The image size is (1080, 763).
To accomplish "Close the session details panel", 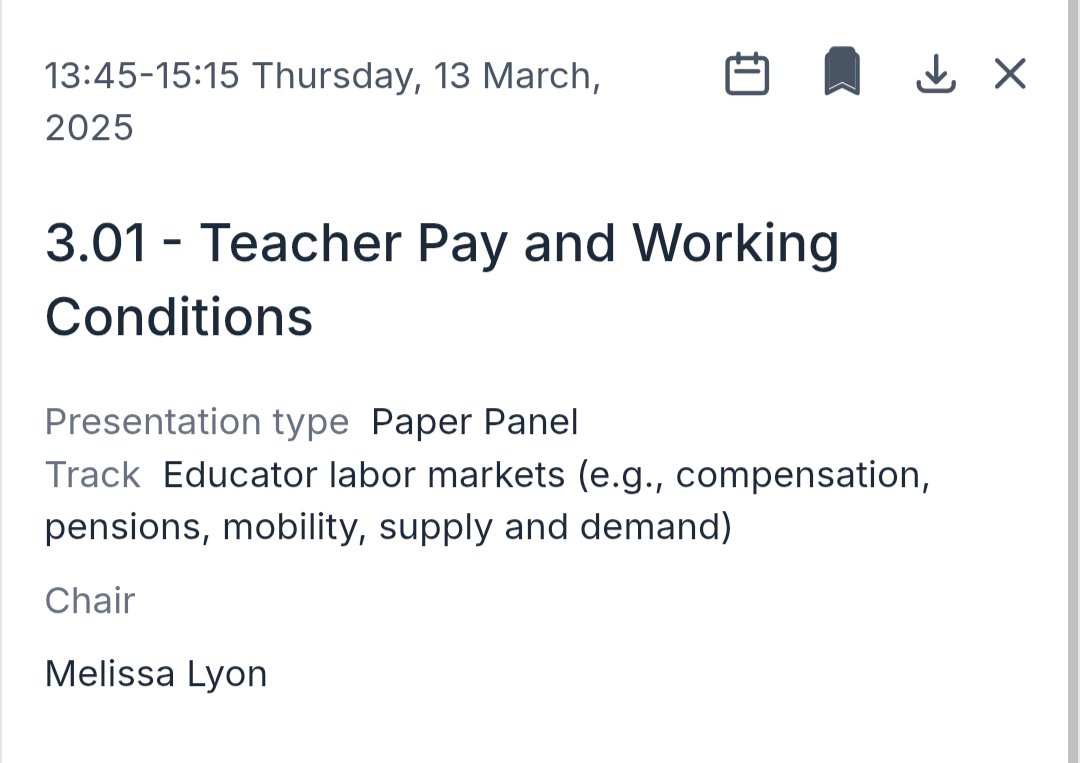I will pyautogui.click(x=1010, y=74).
